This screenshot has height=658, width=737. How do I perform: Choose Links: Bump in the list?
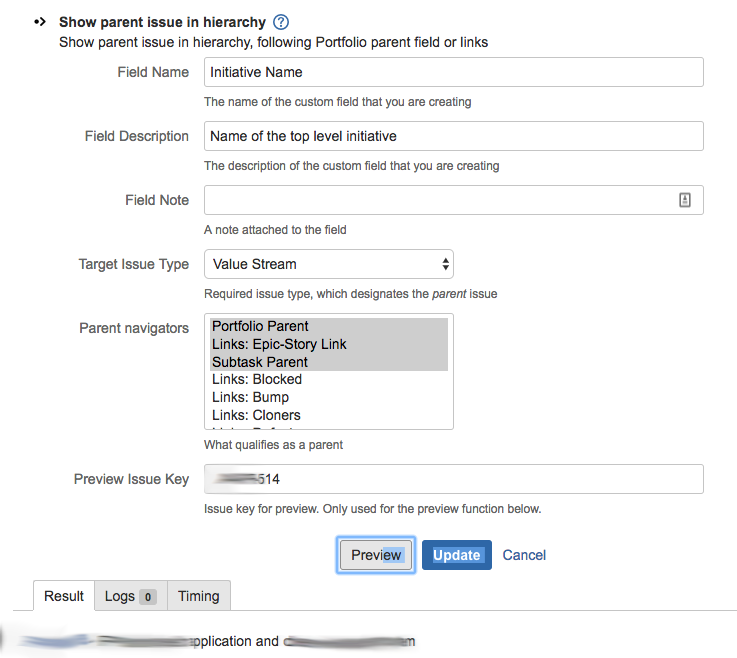point(250,397)
